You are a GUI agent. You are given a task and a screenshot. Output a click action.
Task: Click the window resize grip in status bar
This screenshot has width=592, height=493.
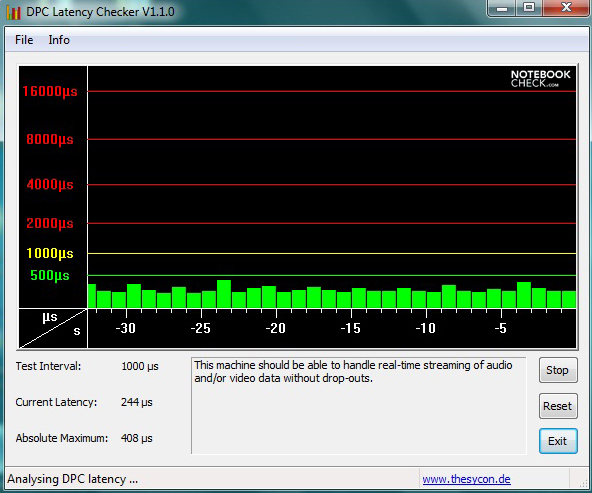[x=583, y=483]
